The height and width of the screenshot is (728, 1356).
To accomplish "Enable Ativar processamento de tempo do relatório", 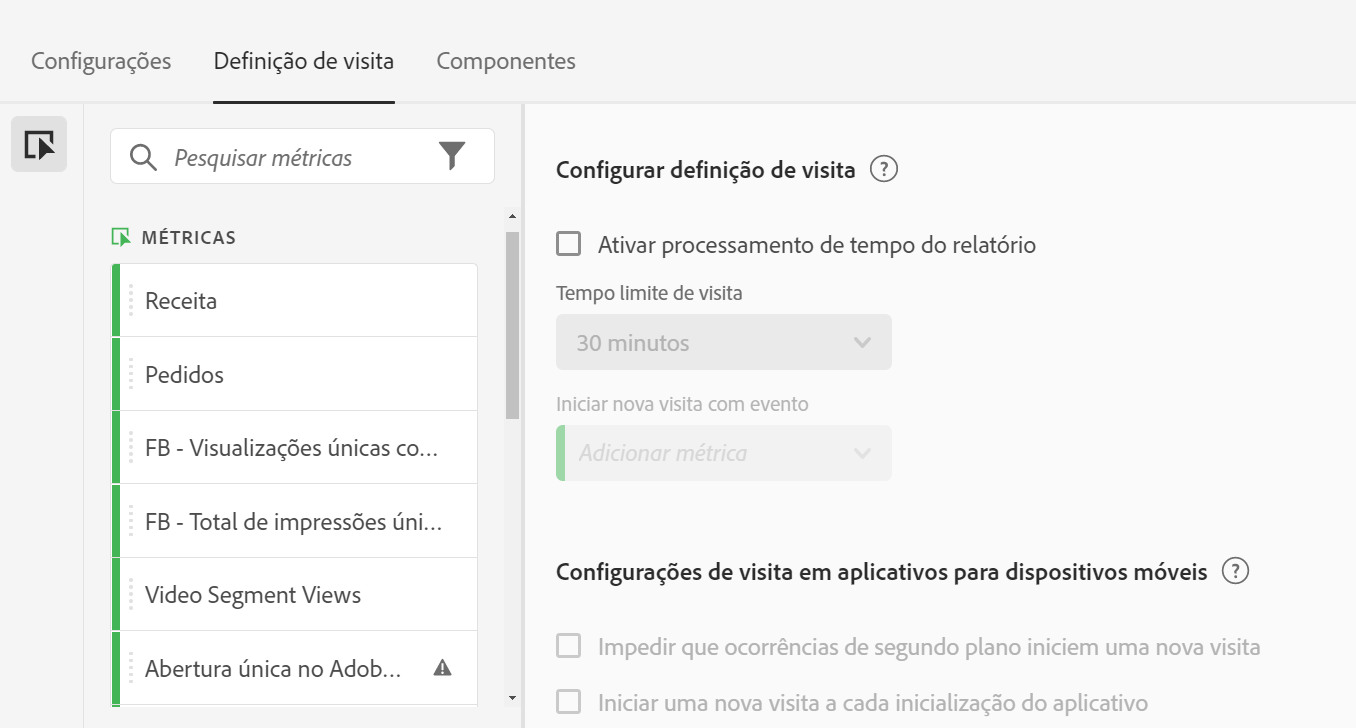I will click(569, 244).
